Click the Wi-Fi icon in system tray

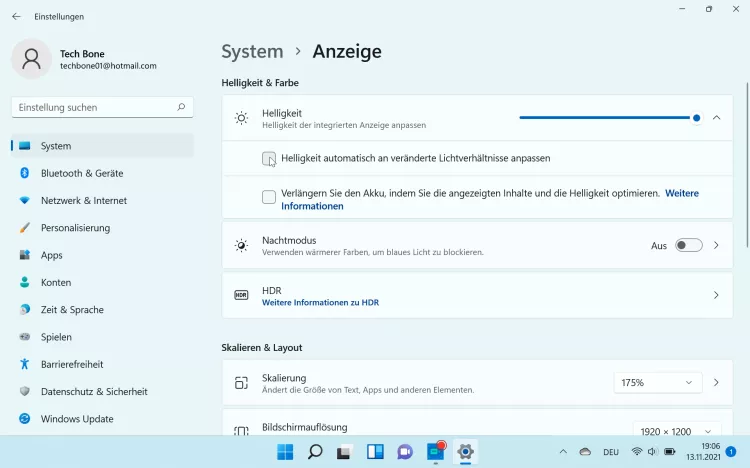pos(637,451)
